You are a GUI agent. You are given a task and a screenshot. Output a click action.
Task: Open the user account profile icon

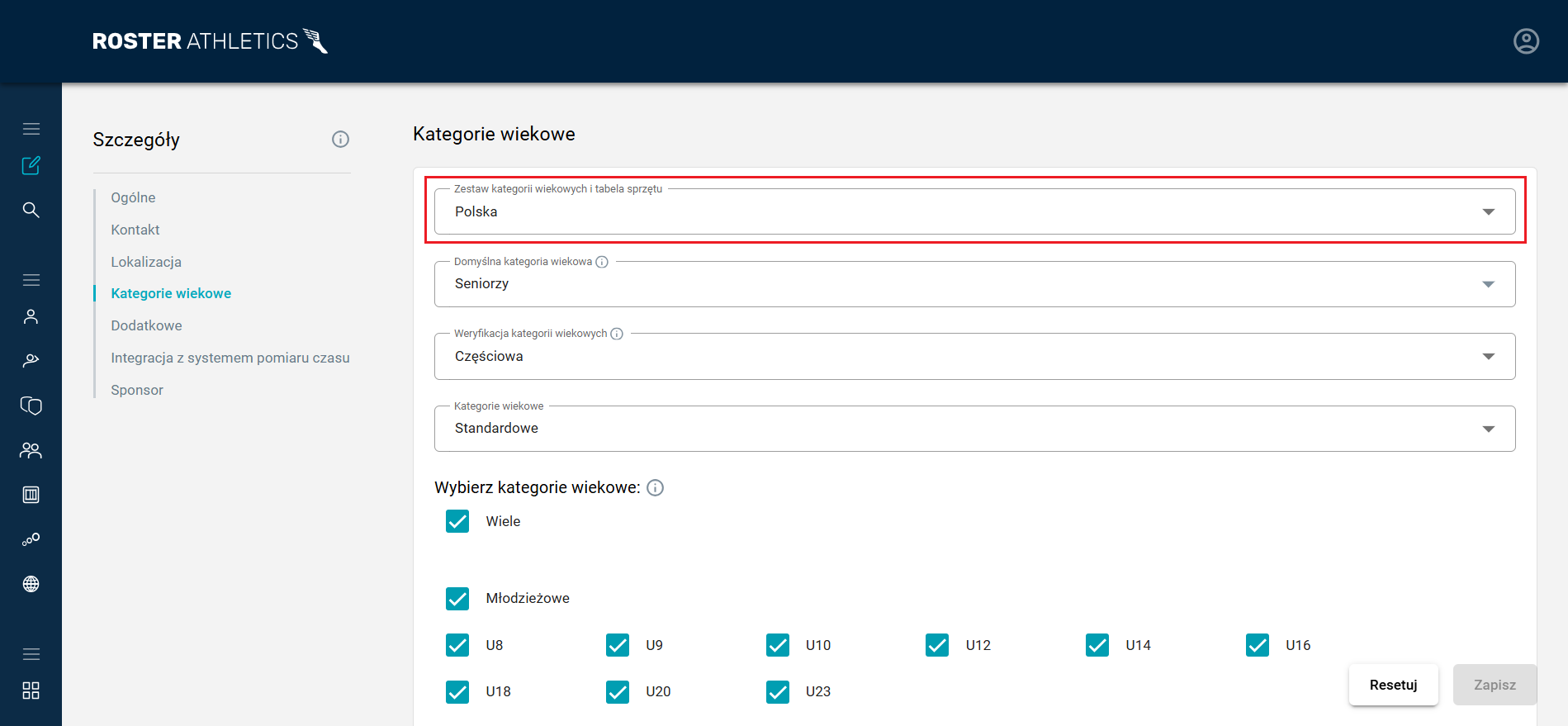[x=1526, y=41]
